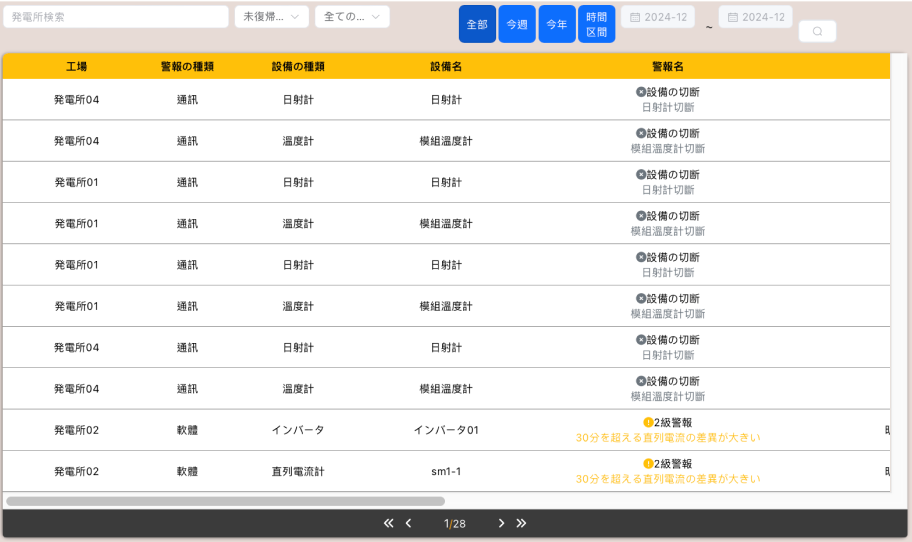
Task: Click 軟體 in the sm1-1 row
Action: tap(187, 471)
